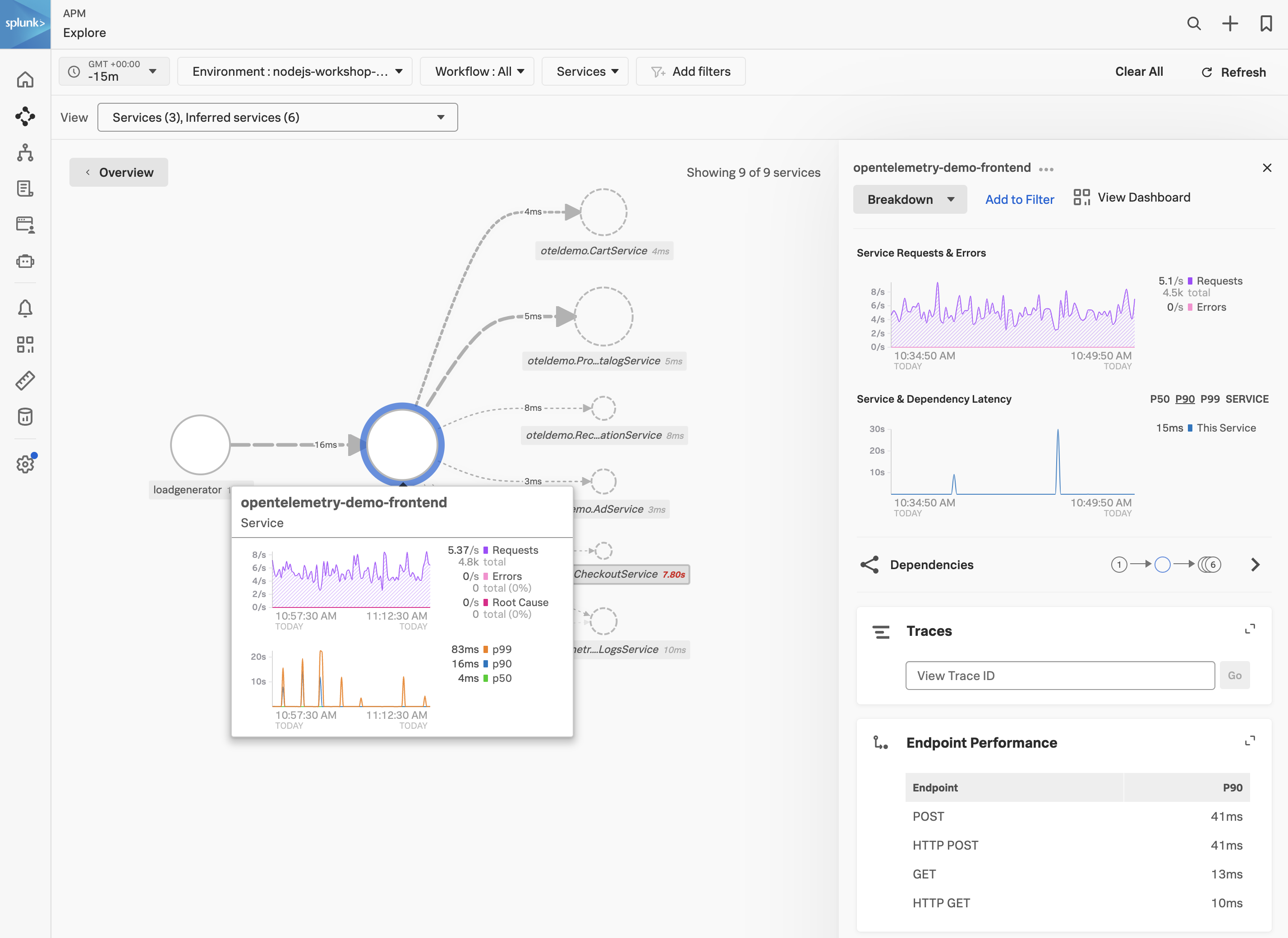Open the Breakdown dropdown
Image resolution: width=1288 pixels, height=938 pixels.
[909, 199]
